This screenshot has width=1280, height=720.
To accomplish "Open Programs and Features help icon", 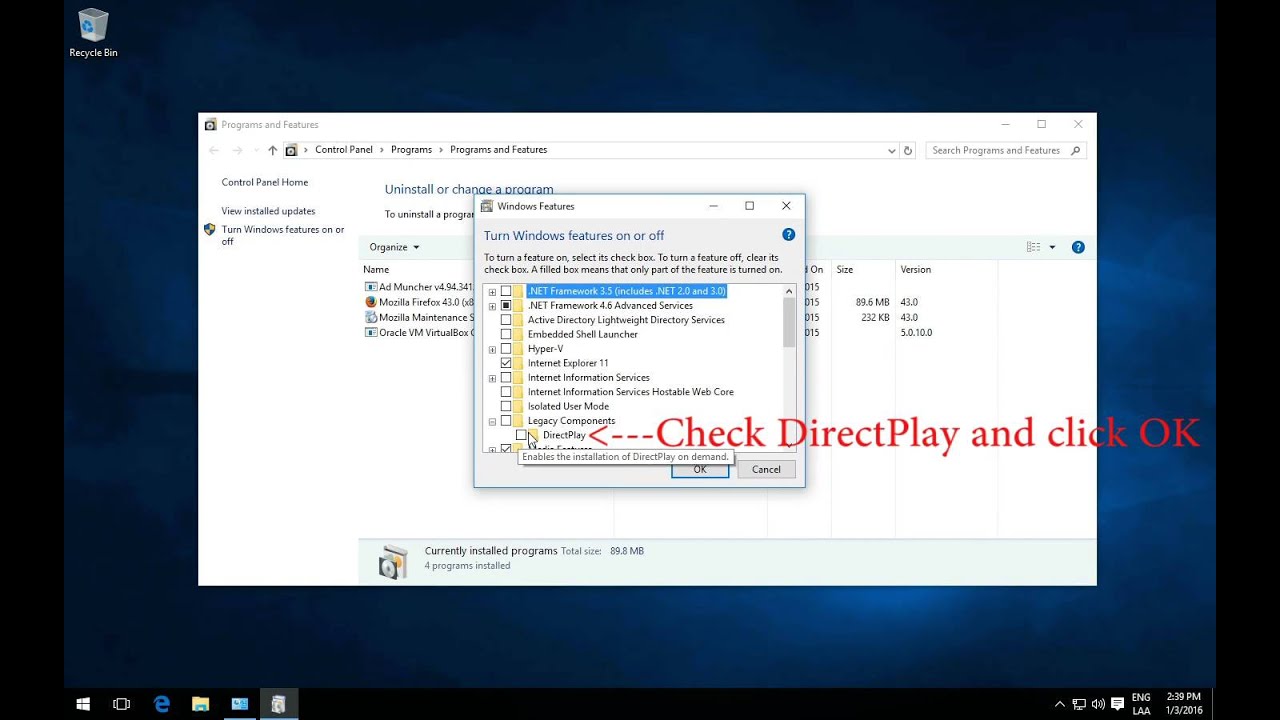I will (x=1078, y=247).
